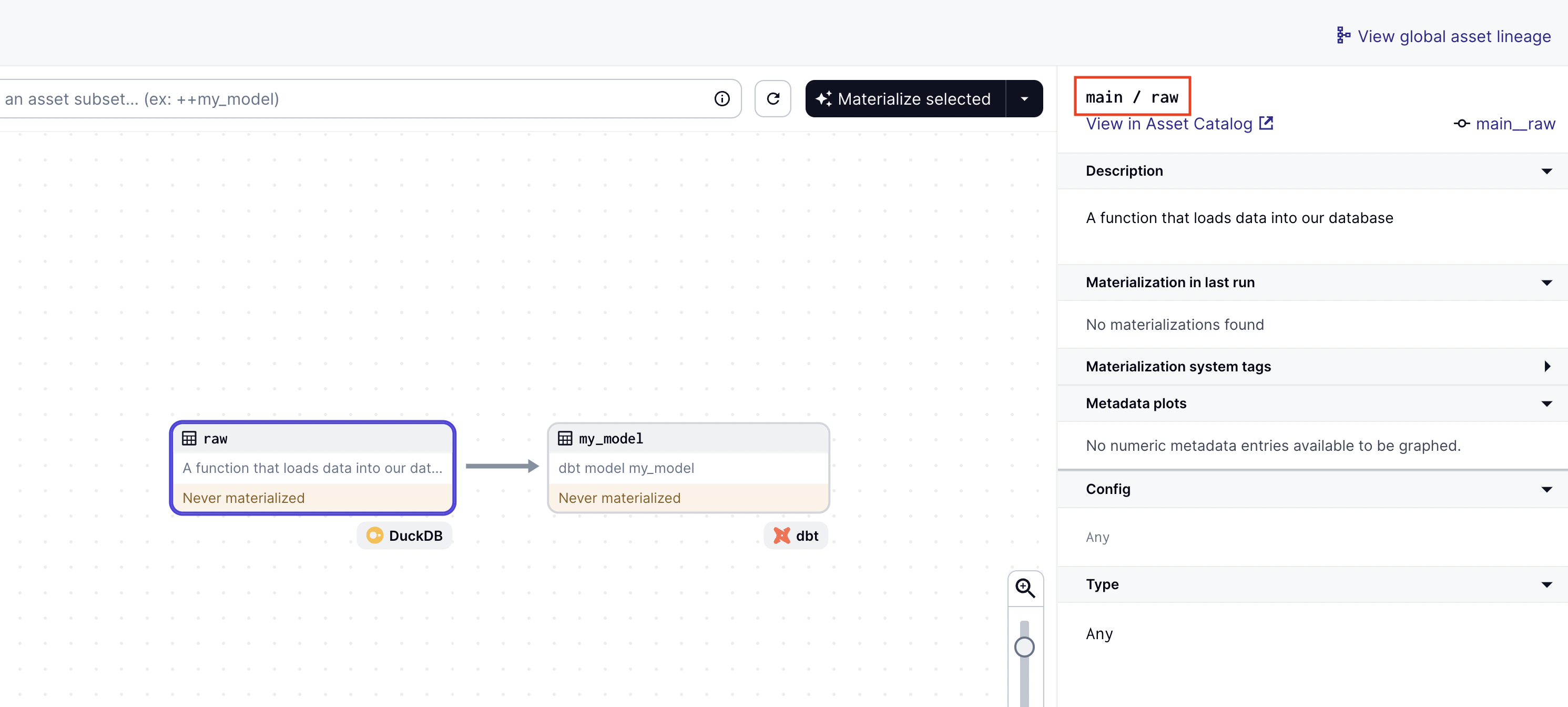Viewport: 1568px width, 707px height.
Task: Click the table icon on my_model node
Action: pyautogui.click(x=565, y=438)
